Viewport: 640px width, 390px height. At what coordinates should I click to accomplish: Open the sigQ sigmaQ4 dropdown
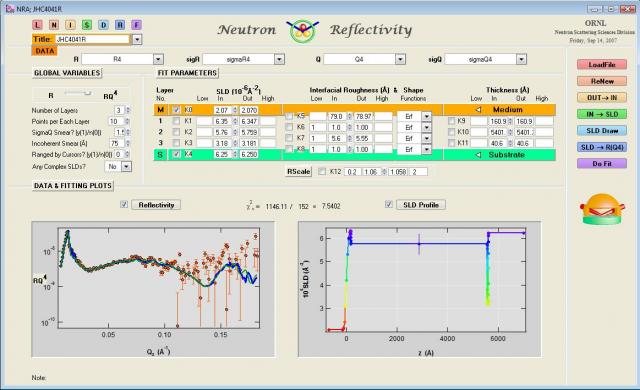(x=521, y=59)
